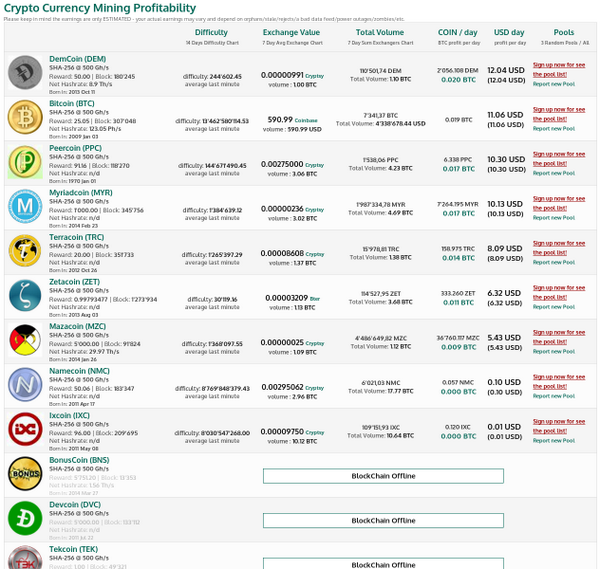Click 'the pool list!' in Mazacoin row

pyautogui.click(x=550, y=342)
